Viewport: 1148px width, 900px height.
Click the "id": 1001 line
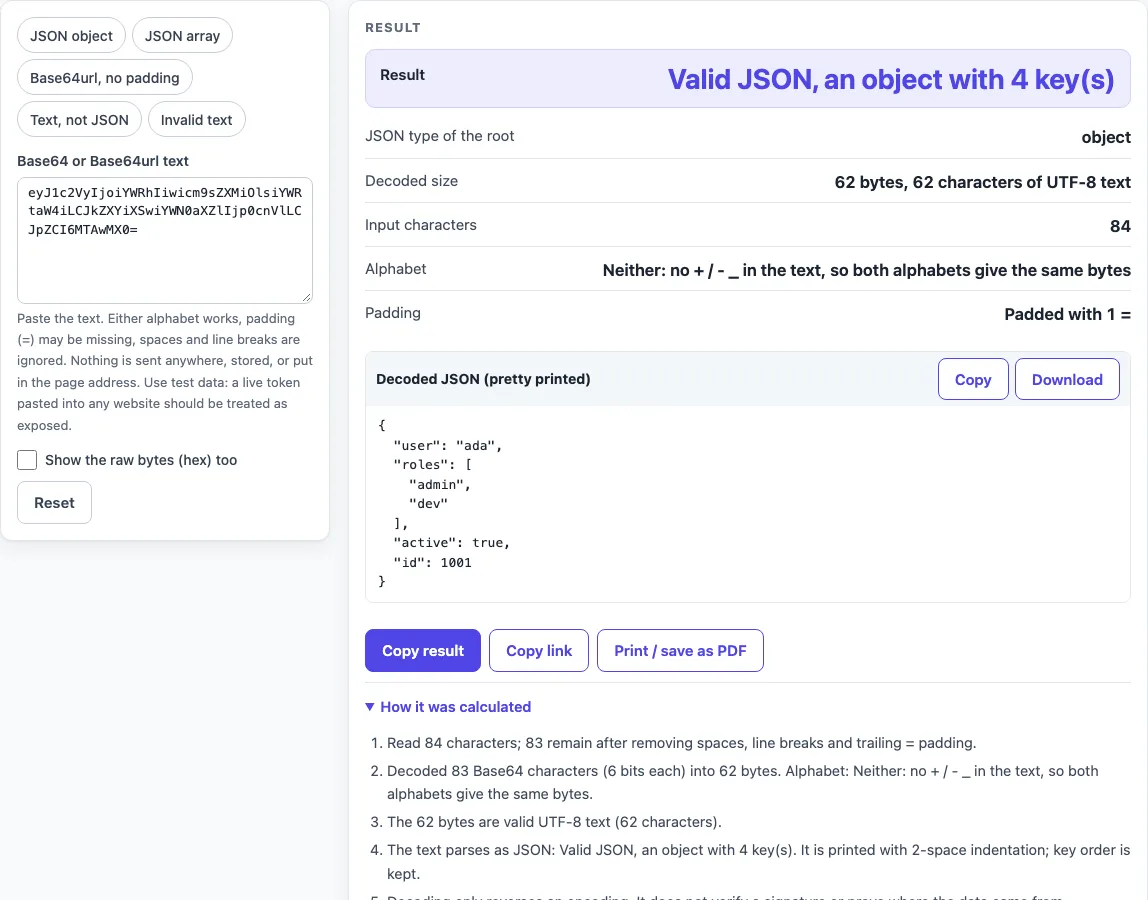coord(432,562)
